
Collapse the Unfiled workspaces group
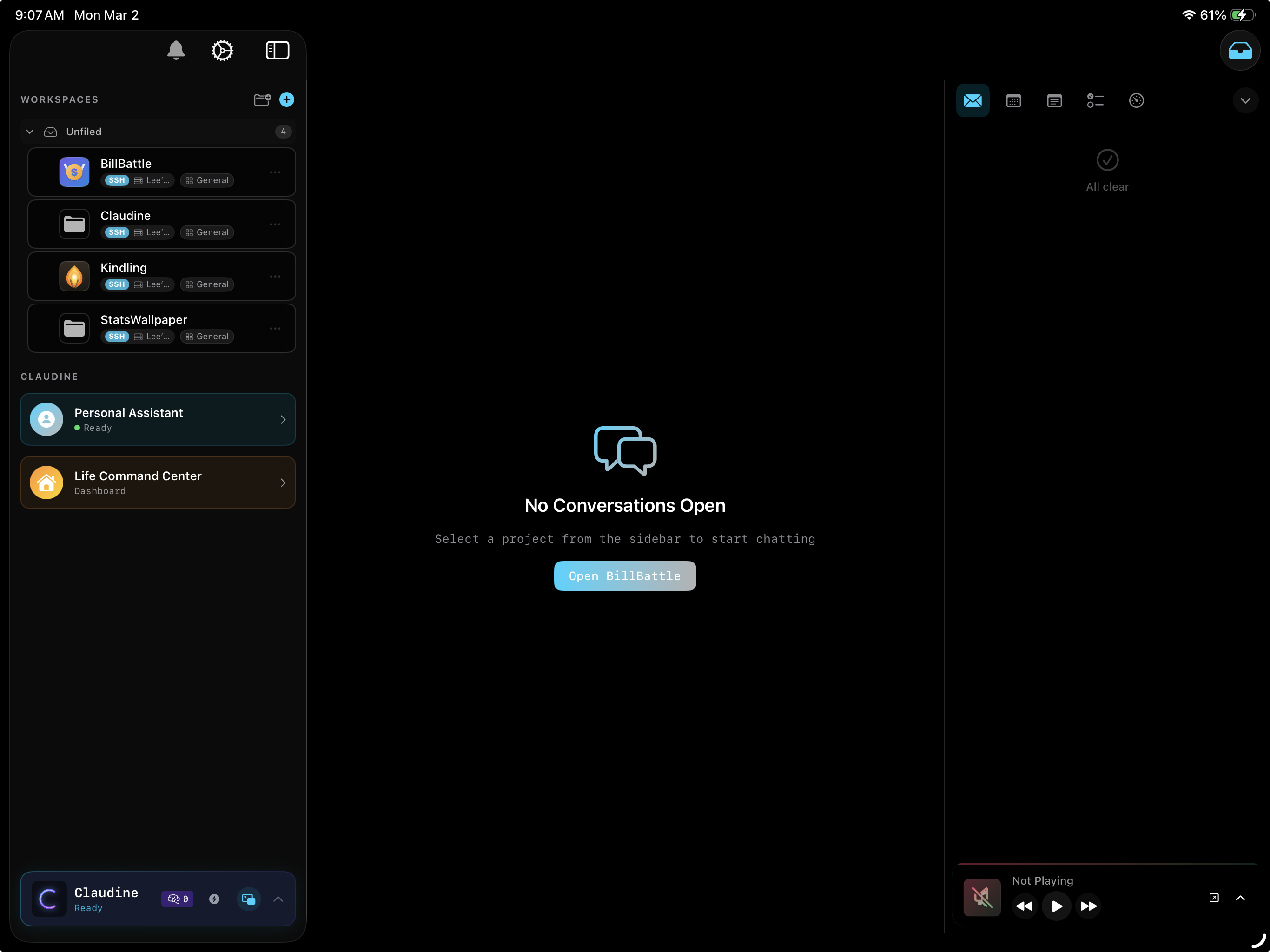click(x=29, y=132)
